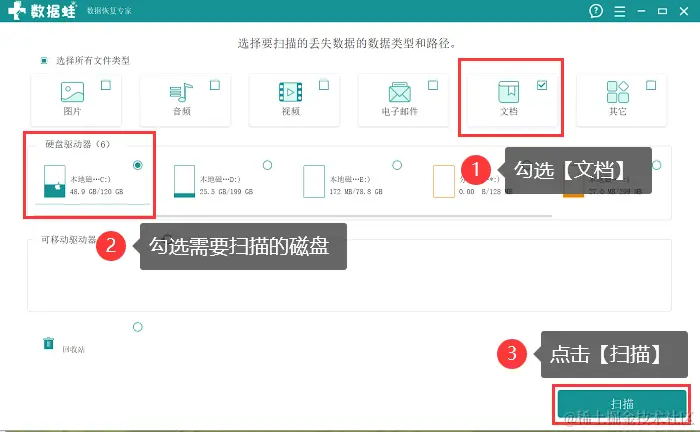
Task: Click the 文档 label under document icon
Action: click(509, 111)
